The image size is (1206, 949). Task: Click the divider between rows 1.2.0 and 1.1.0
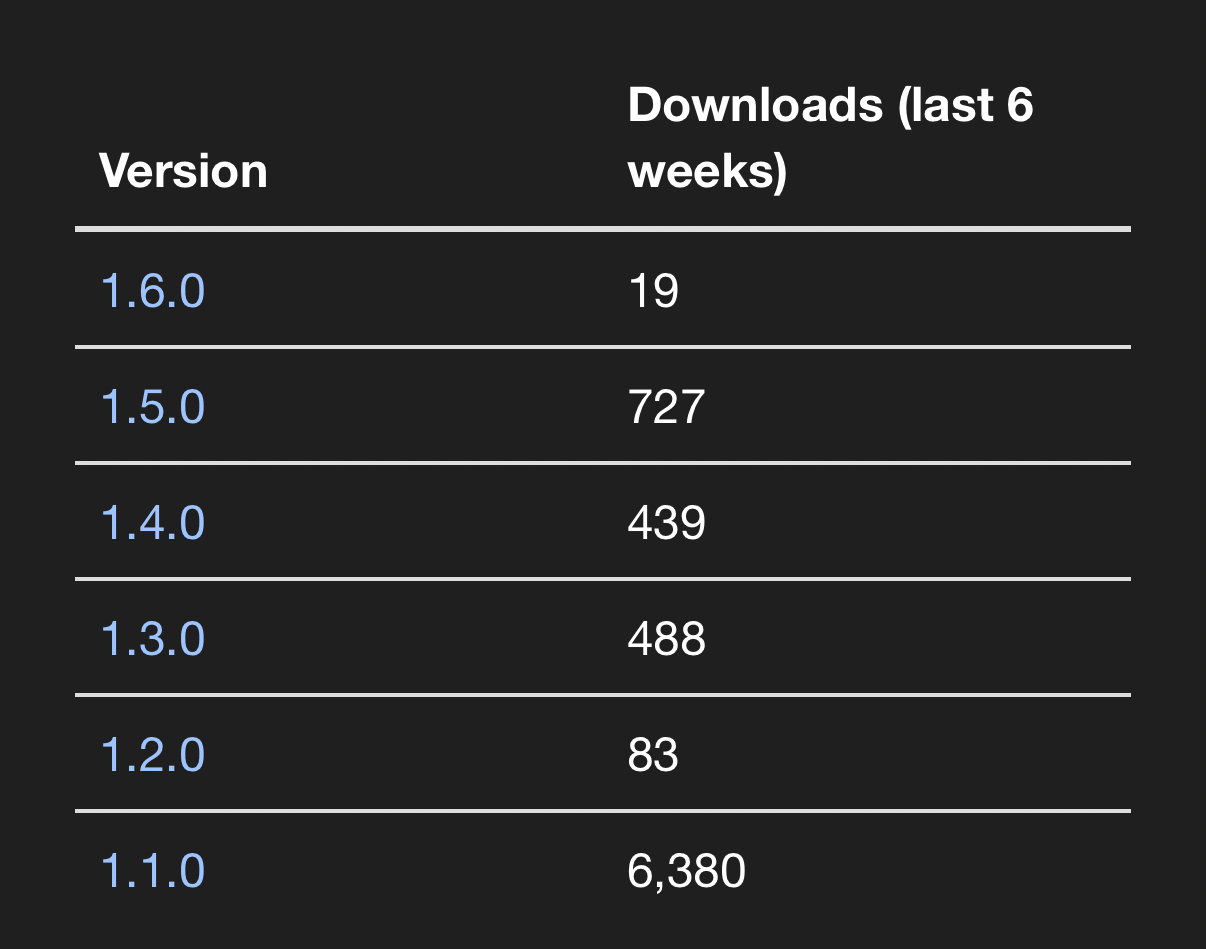coord(603,811)
